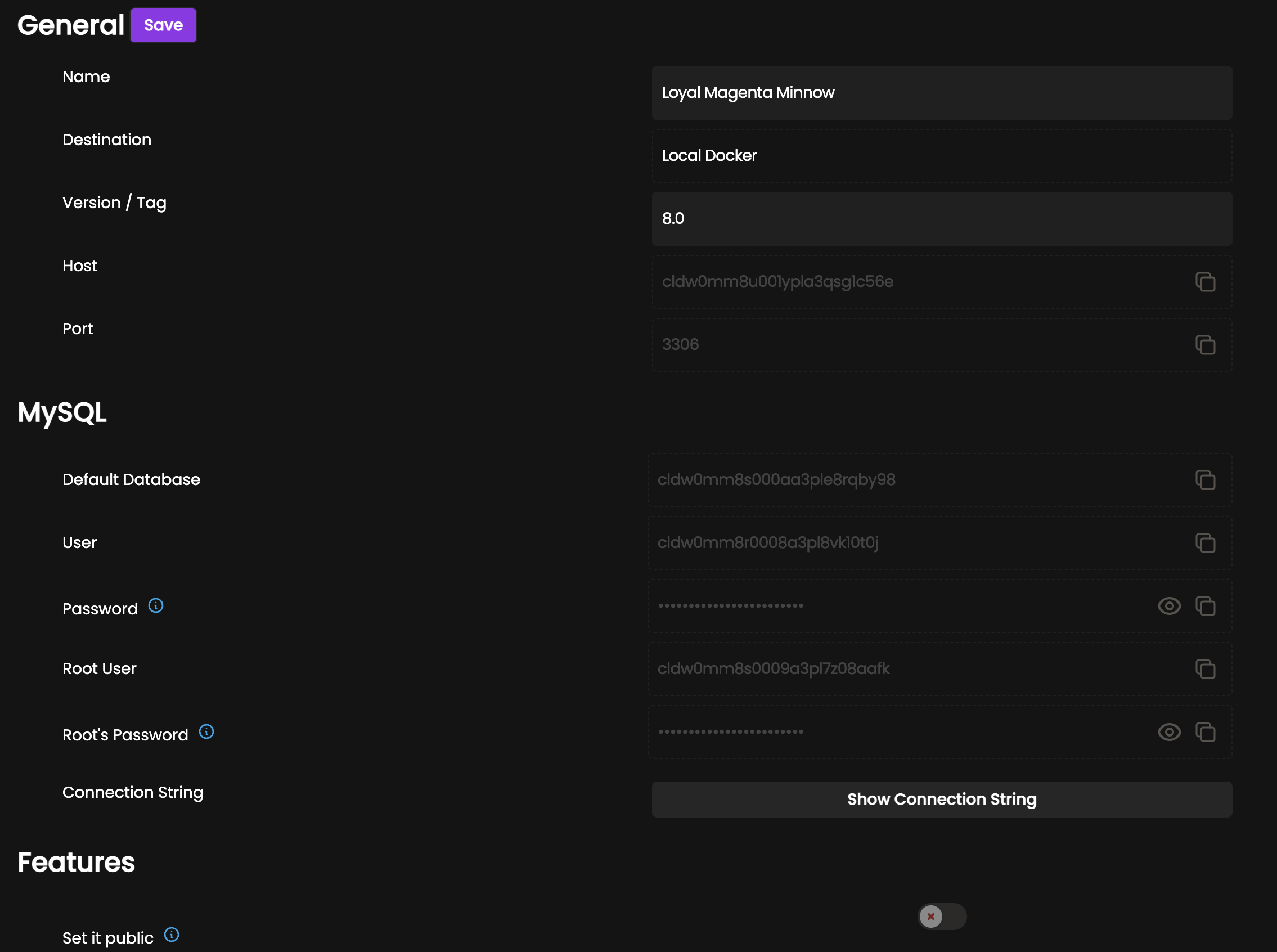Copy the Port value
This screenshot has height=952, width=1277.
1206,344
